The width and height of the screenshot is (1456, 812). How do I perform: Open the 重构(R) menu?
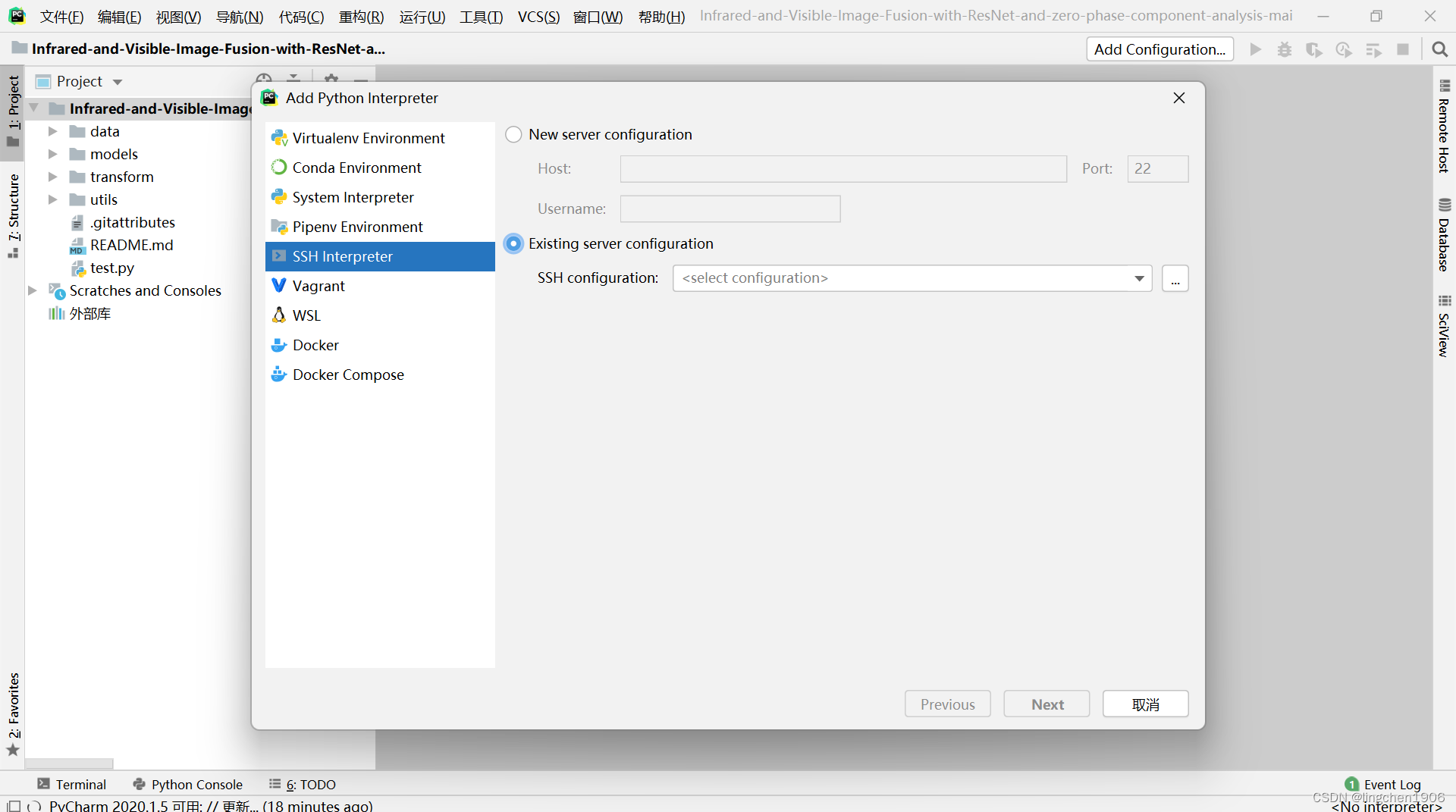tap(361, 17)
